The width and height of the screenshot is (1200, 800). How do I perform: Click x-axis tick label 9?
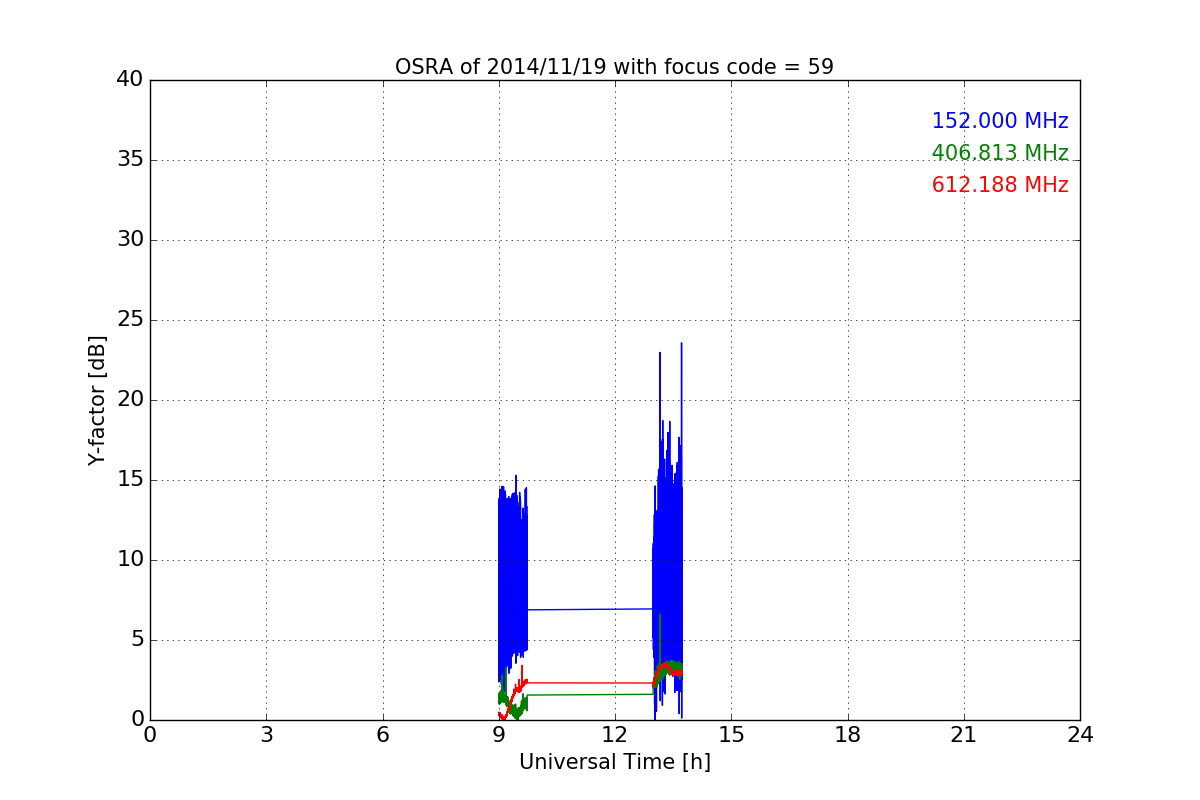coord(499,735)
